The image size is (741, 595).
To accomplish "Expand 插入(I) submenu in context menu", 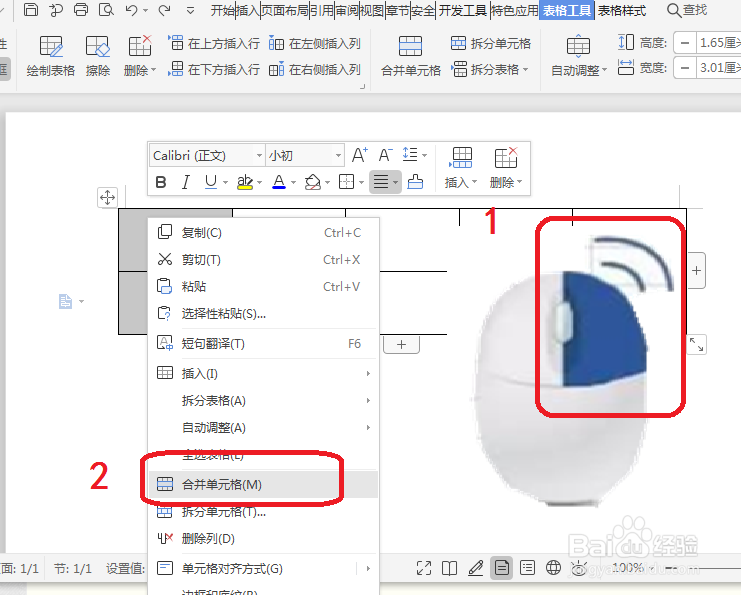I will point(263,374).
